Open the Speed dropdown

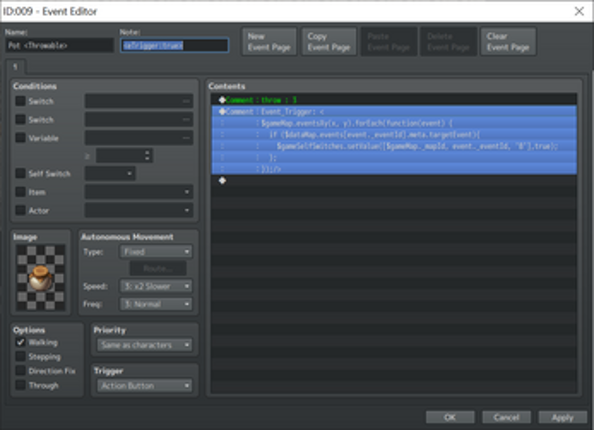click(x=156, y=286)
